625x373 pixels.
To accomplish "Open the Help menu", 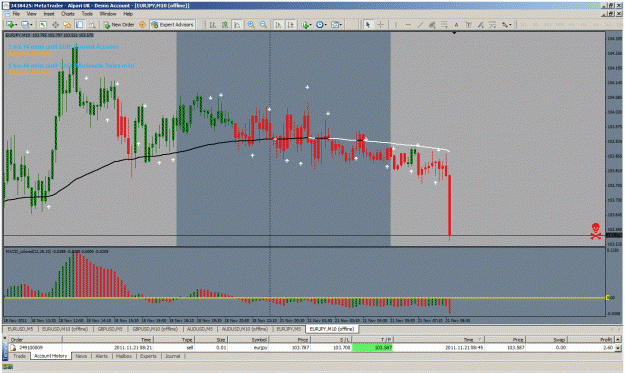I will pyautogui.click(x=128, y=14).
